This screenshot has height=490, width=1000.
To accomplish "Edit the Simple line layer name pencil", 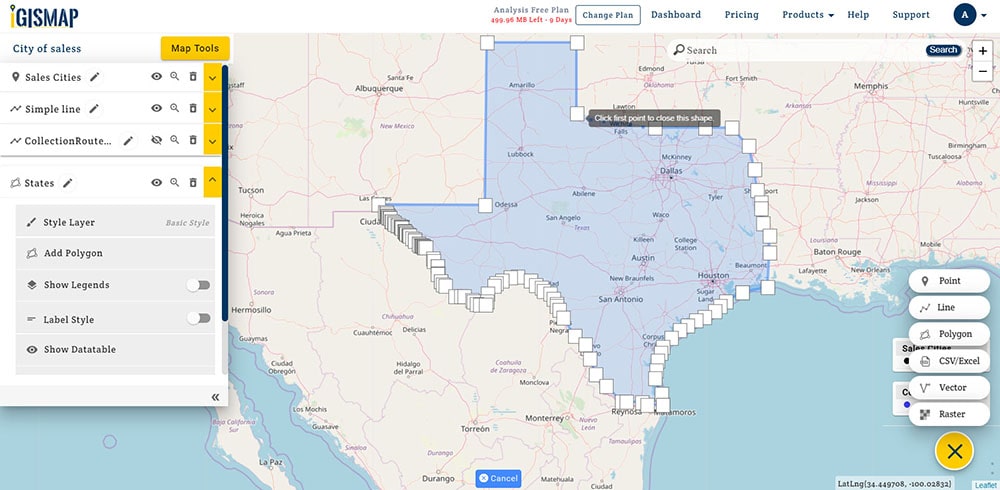I will pos(94,109).
